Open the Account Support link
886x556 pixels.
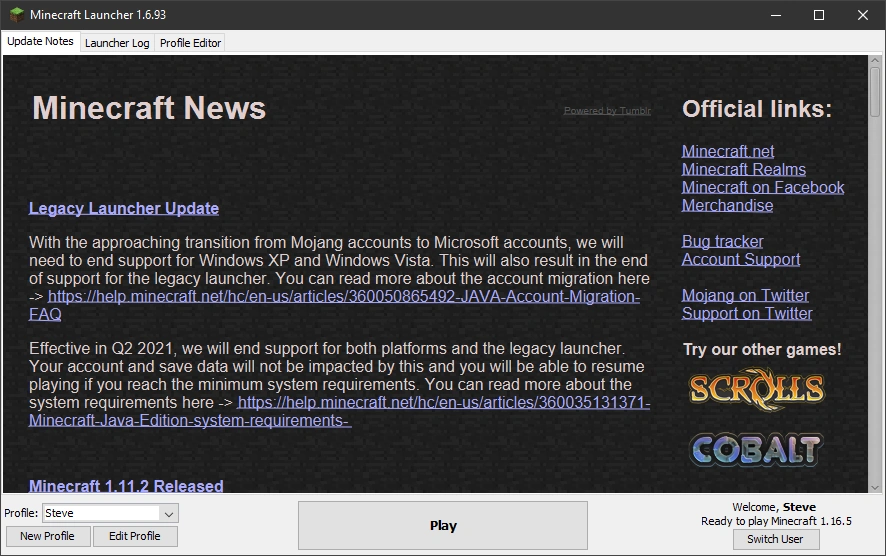(x=741, y=259)
